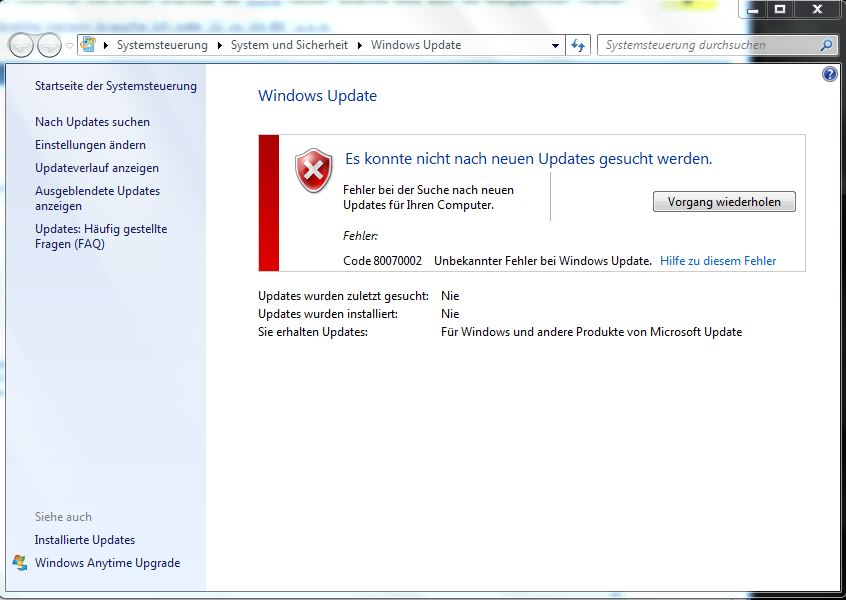Open Ausgeblendete Updates anzeigen

(97, 198)
